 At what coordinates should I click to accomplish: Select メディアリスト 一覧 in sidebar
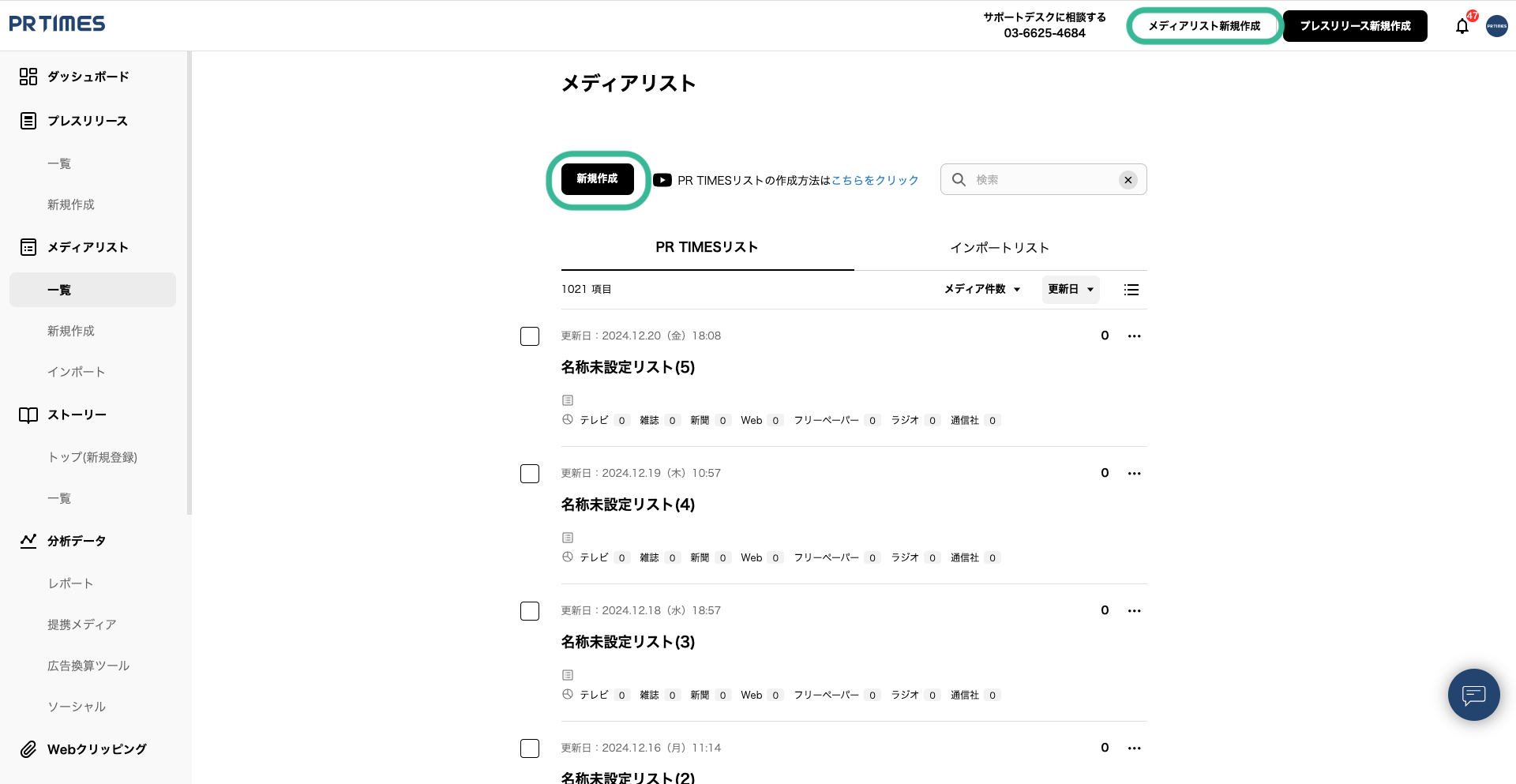pyautogui.click(x=92, y=290)
